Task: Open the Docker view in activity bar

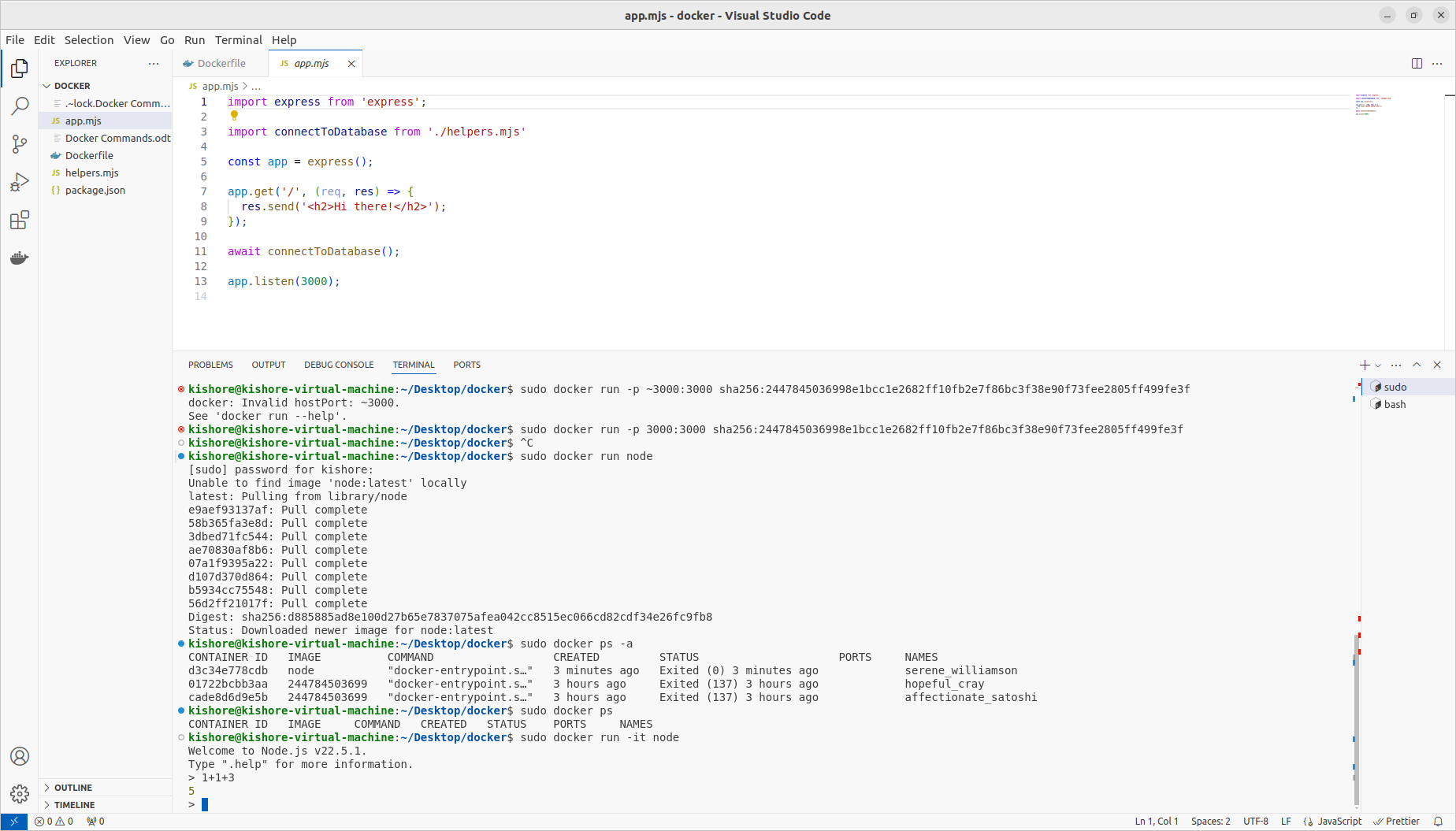Action: pos(20,258)
